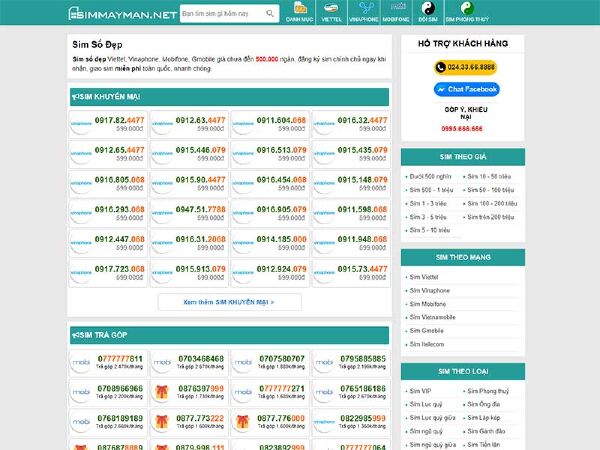Click Mobi logo beside 0768189189
This screenshot has height=450, width=600.
point(81,422)
